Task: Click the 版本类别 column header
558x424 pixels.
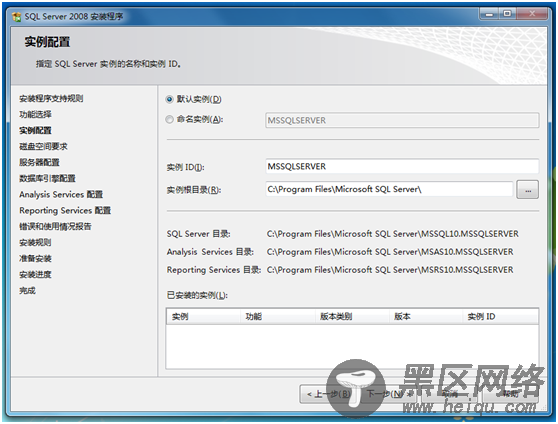Action: click(352, 316)
